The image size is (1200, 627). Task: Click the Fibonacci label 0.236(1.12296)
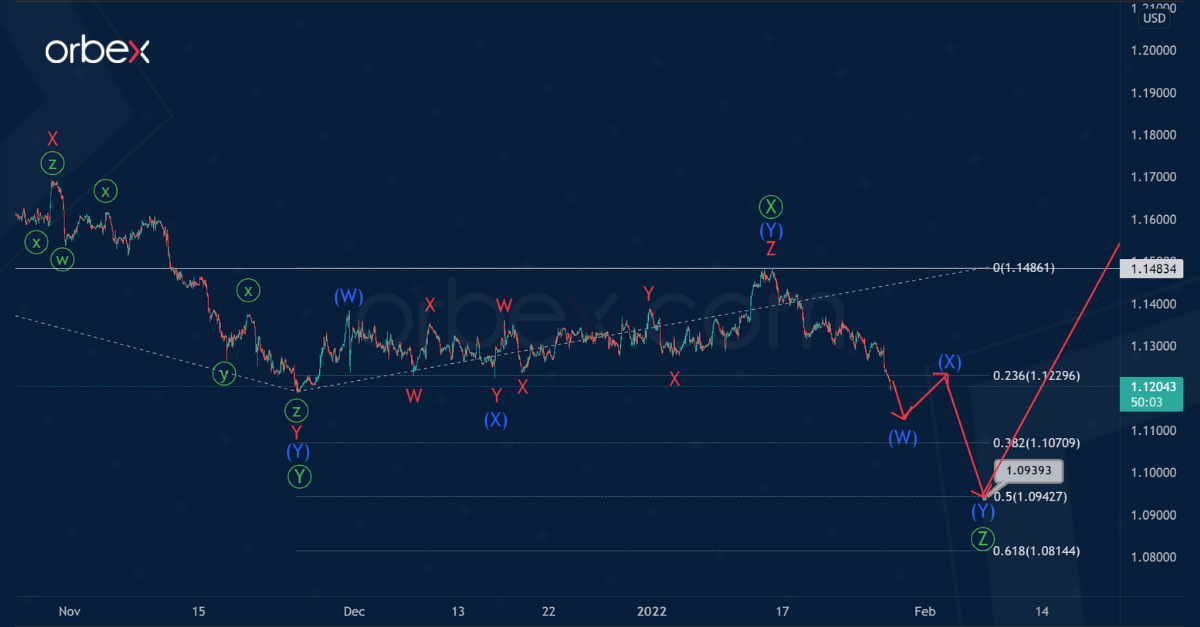[x=1034, y=376]
